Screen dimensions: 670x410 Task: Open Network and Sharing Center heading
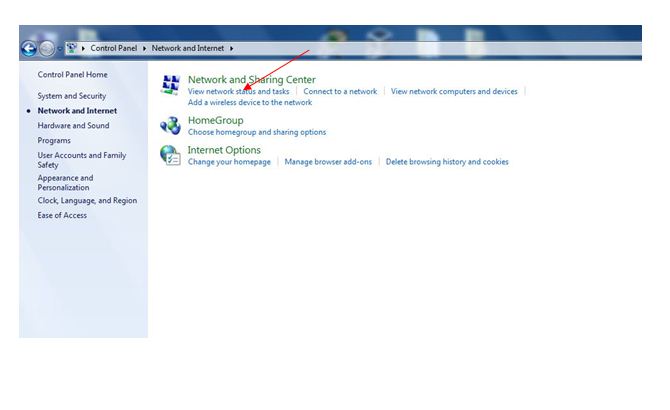coord(252,79)
